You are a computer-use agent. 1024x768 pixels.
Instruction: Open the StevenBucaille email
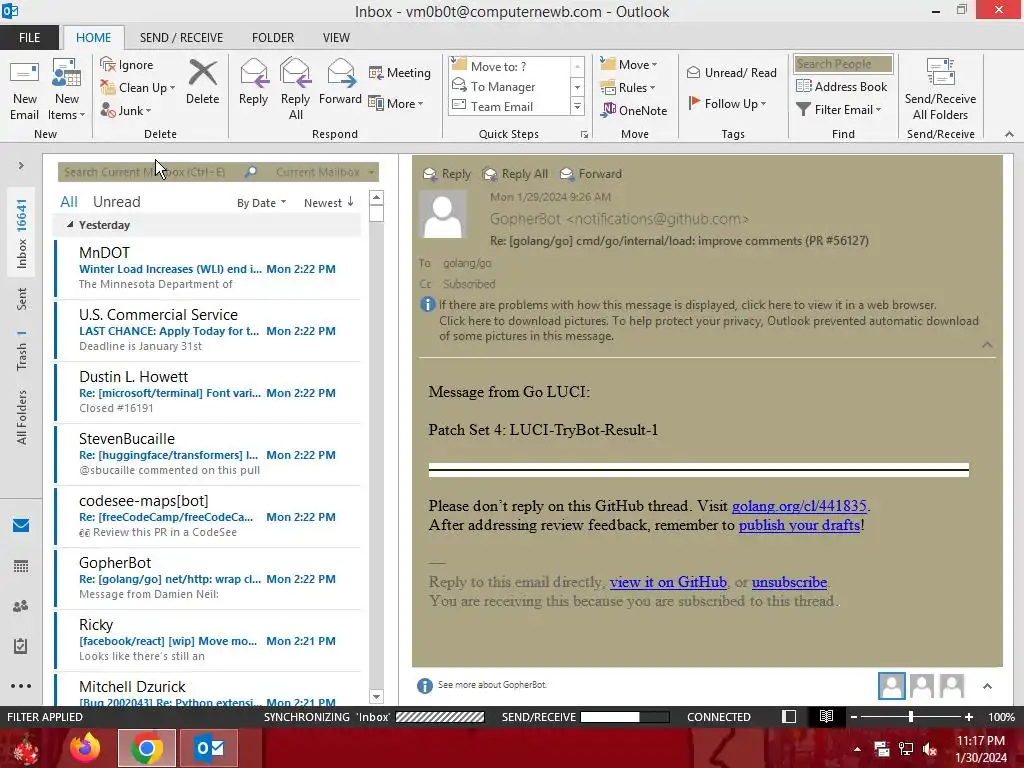pos(208,455)
